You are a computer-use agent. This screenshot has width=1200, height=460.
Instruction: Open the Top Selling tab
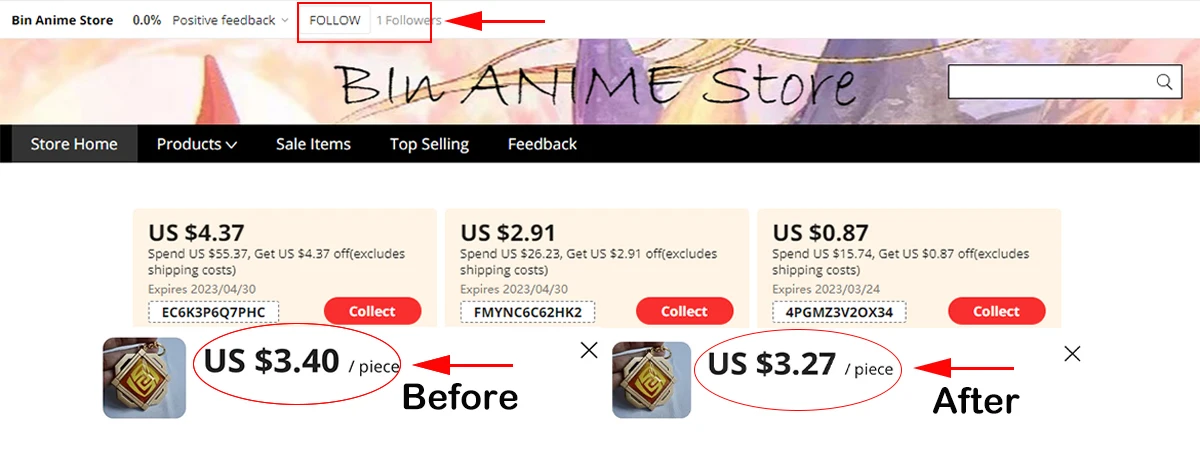pyautogui.click(x=429, y=144)
